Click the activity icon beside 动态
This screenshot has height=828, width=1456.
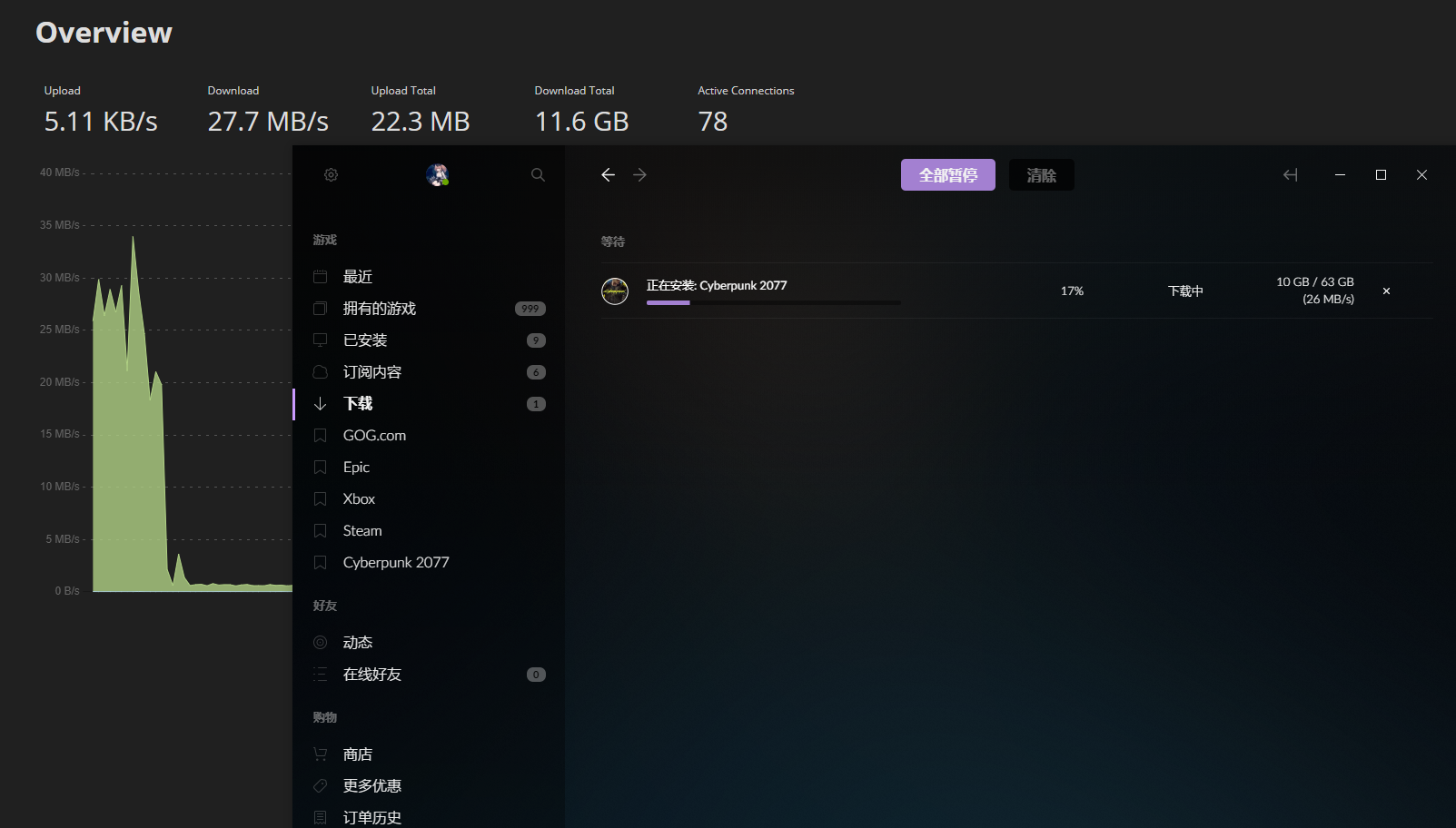pos(320,642)
